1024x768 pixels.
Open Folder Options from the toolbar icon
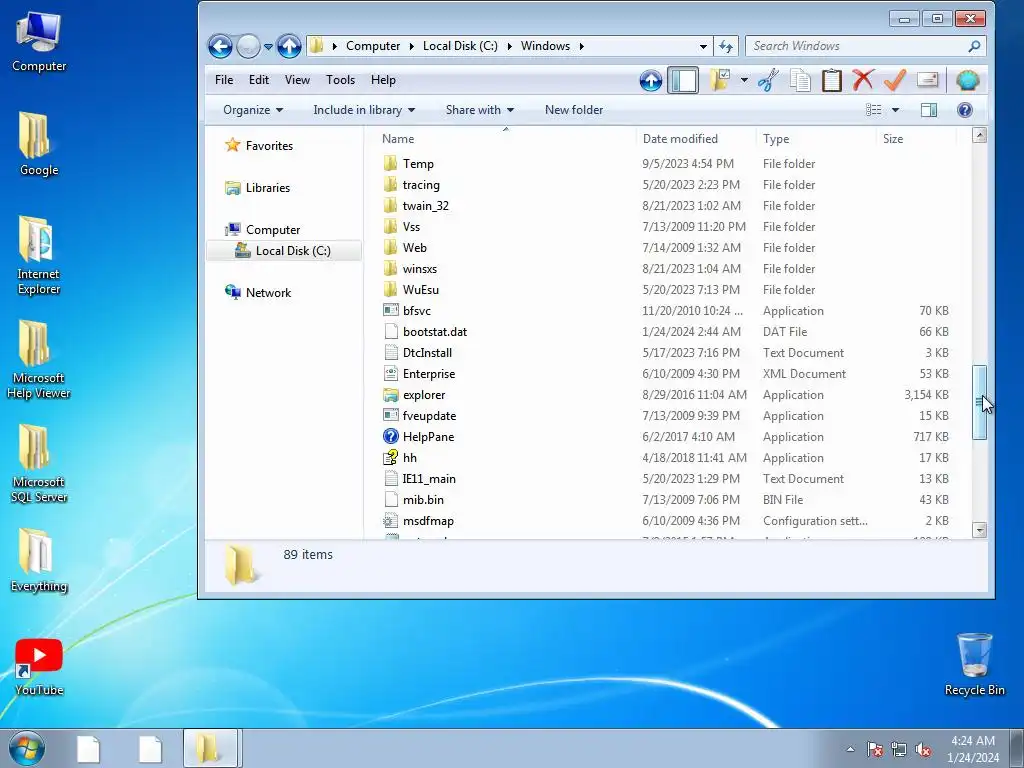tap(720, 80)
